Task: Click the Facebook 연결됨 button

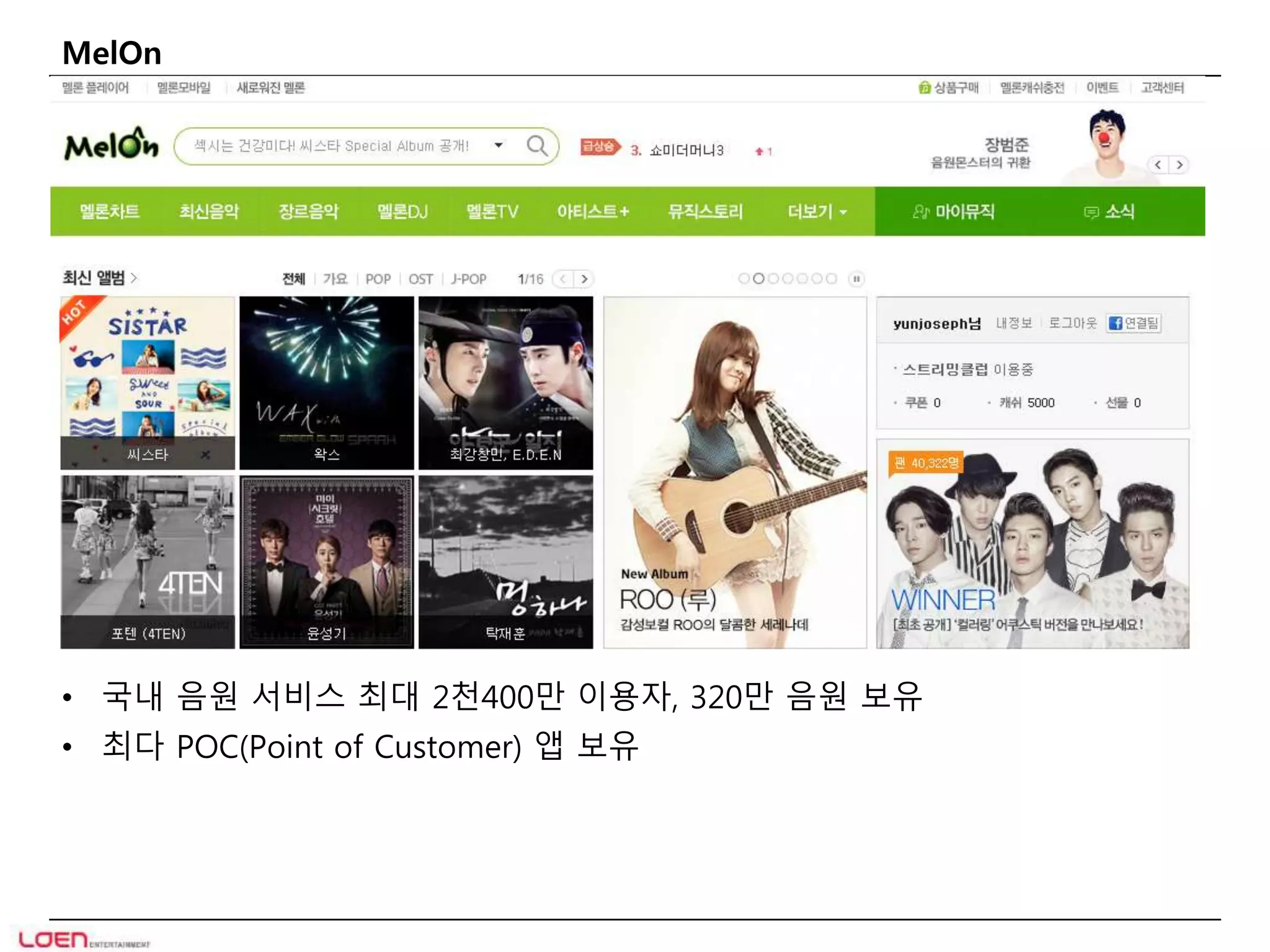Action: click(x=1134, y=323)
